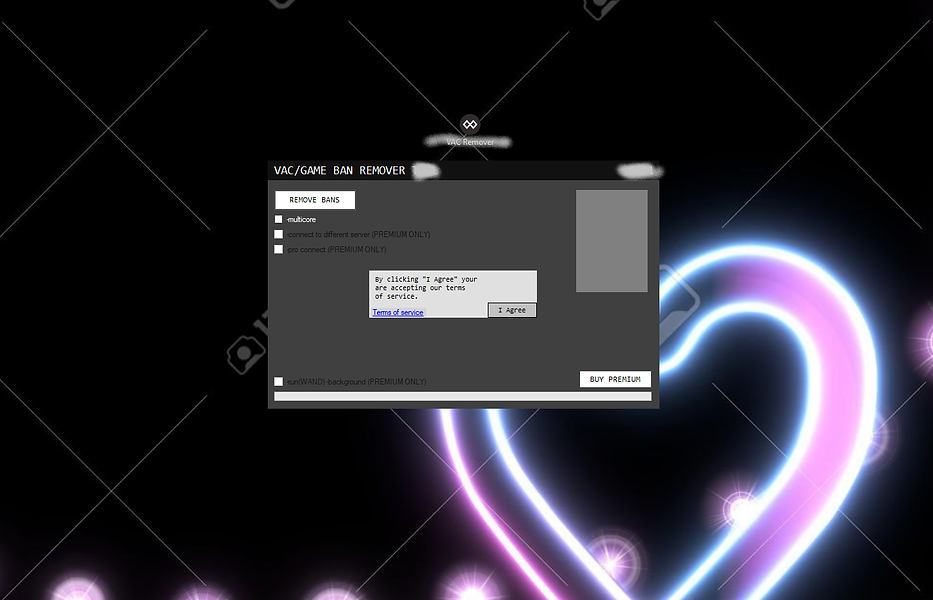The width and height of the screenshot is (933, 600).
Task: Click the terms acceptance message text
Action: pos(426,288)
